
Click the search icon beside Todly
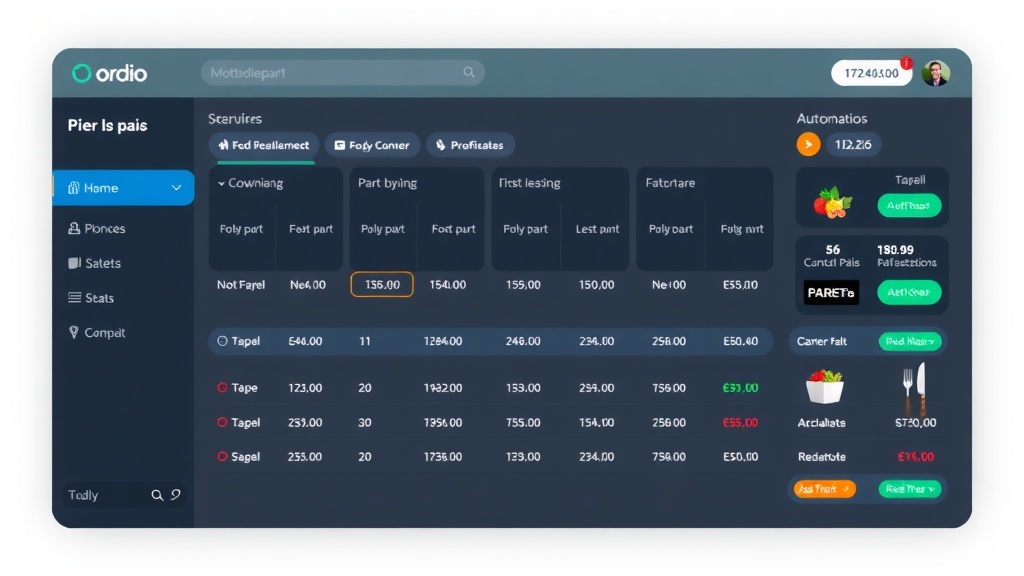pyautogui.click(x=157, y=495)
